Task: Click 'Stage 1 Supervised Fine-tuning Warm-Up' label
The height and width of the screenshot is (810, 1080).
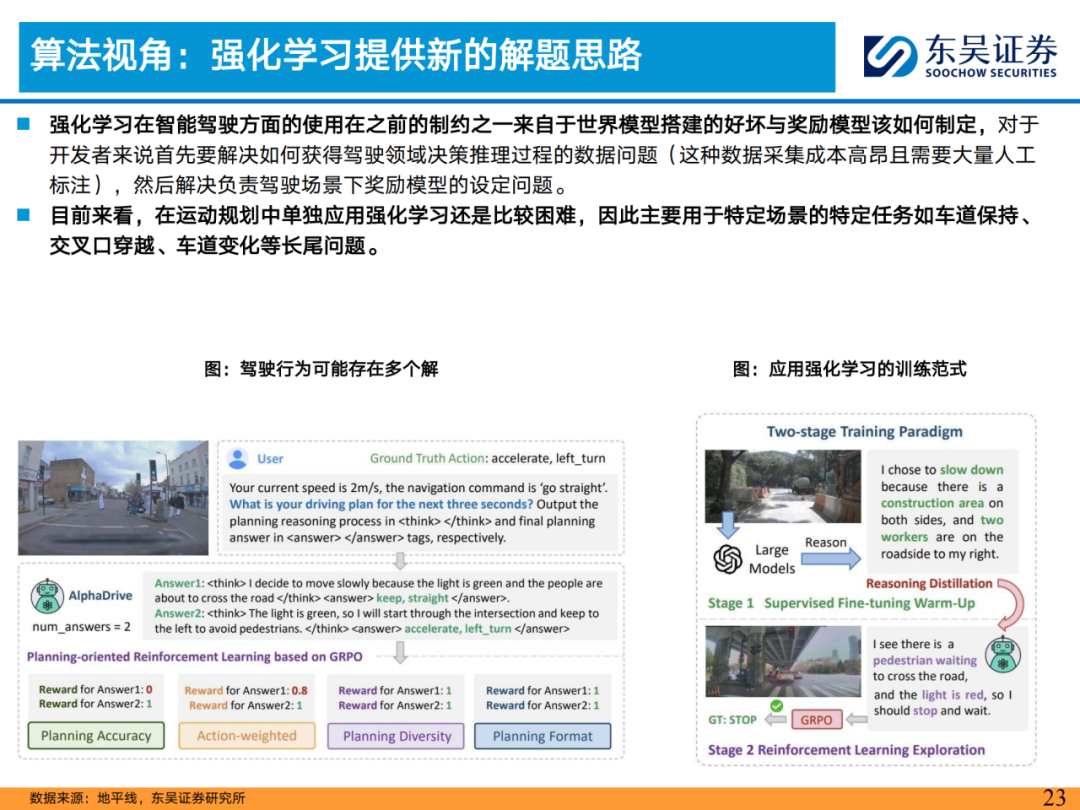Action: coord(842,603)
